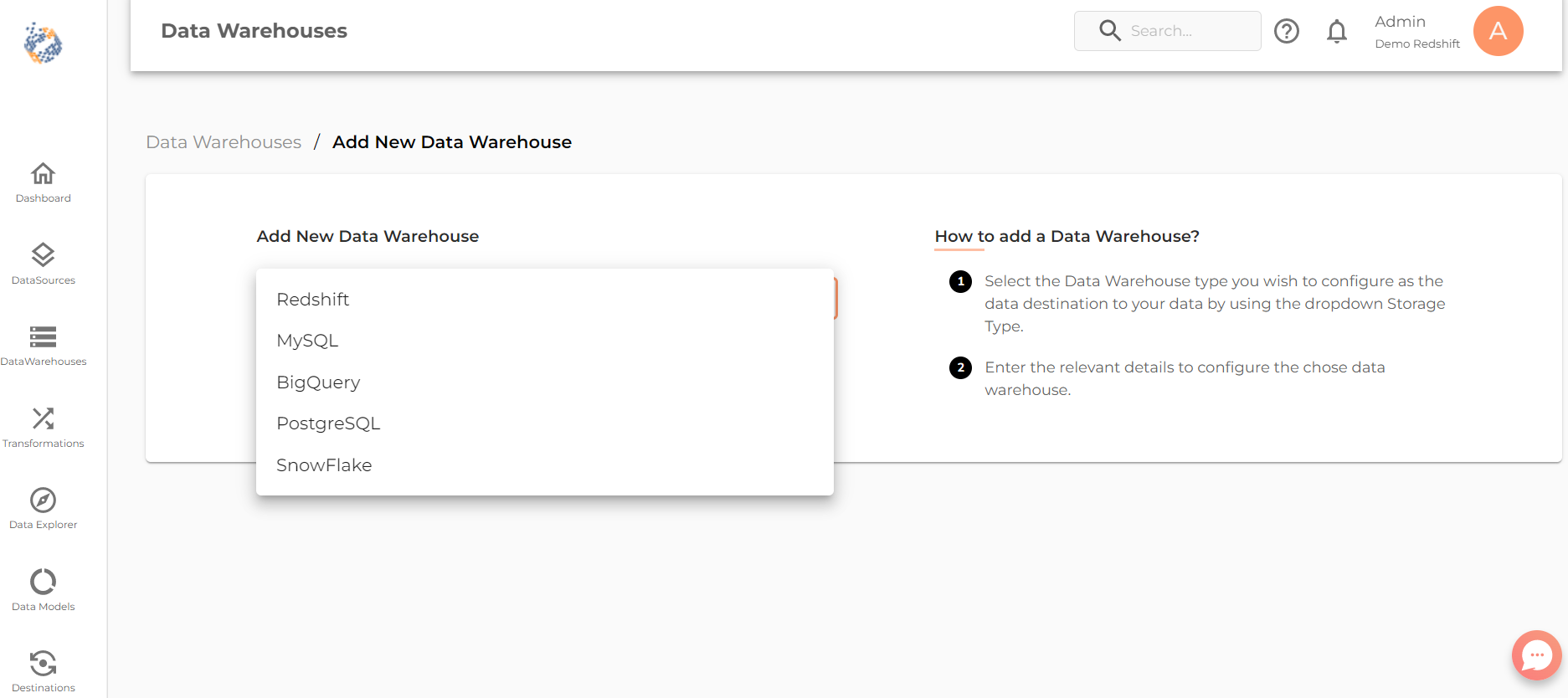Open the Dashboard from the sidebar
The image size is (1568, 698).
(43, 182)
